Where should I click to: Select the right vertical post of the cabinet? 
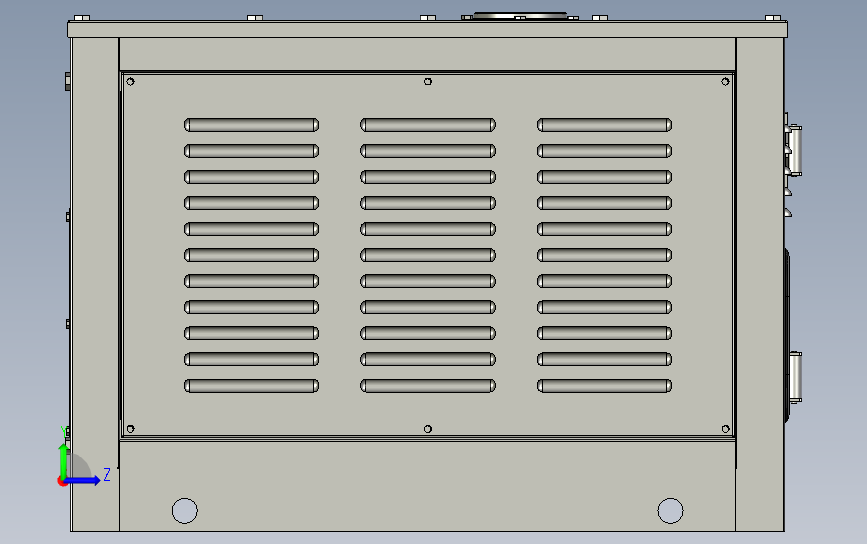[x=760, y=285]
